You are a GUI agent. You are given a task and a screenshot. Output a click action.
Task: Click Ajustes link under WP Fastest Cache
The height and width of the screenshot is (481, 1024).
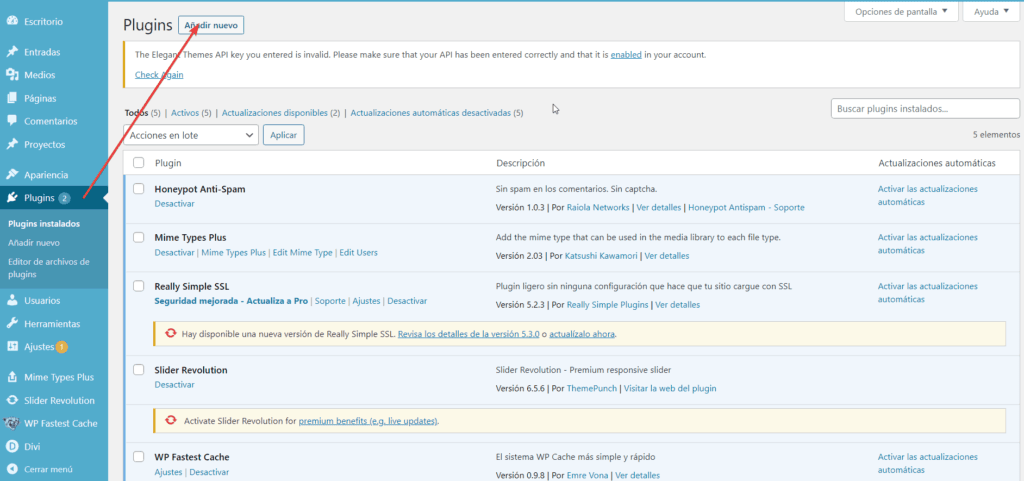tap(168, 472)
